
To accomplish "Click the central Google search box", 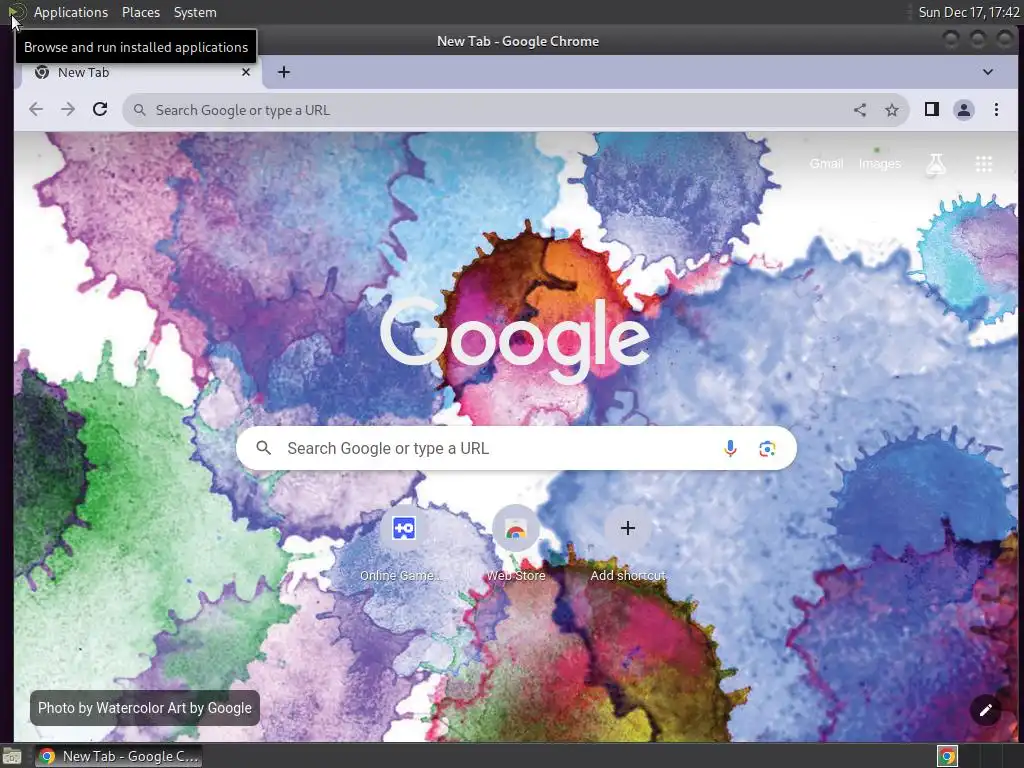I will point(516,448).
